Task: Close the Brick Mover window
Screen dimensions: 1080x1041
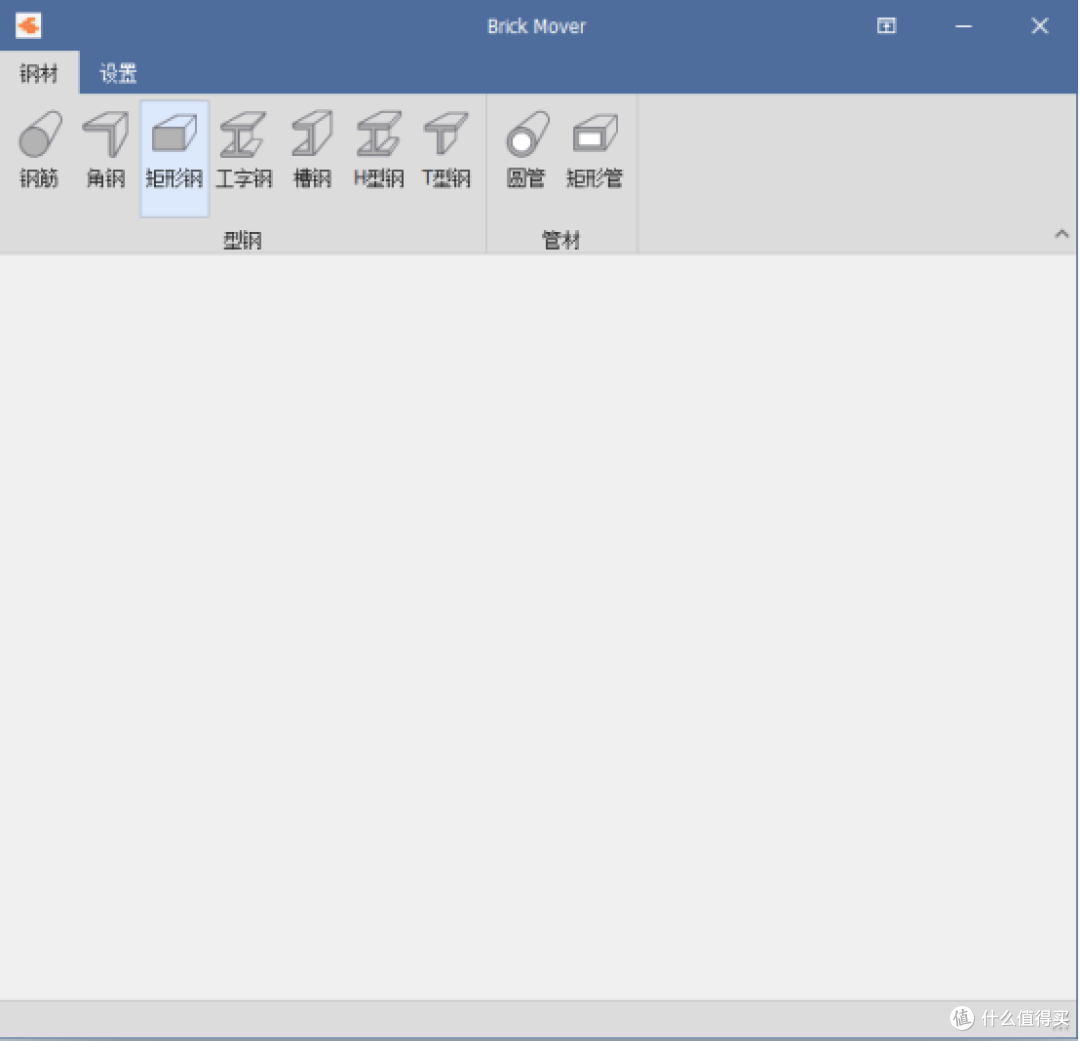Action: (1039, 26)
